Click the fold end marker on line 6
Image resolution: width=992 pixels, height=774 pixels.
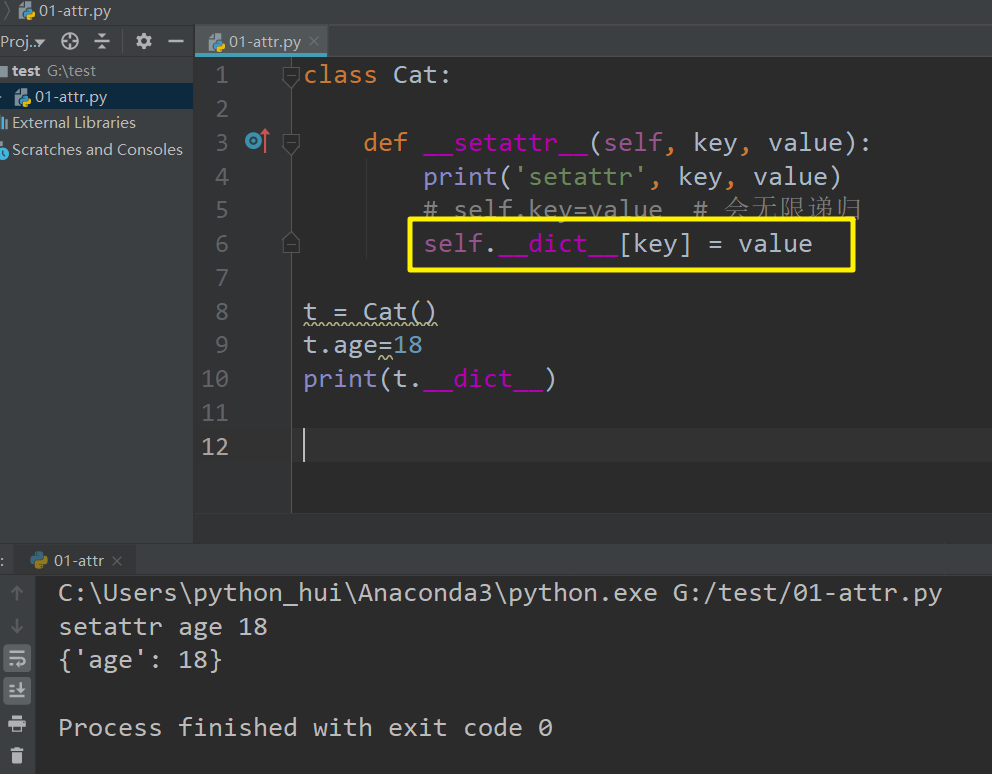[x=290, y=244]
